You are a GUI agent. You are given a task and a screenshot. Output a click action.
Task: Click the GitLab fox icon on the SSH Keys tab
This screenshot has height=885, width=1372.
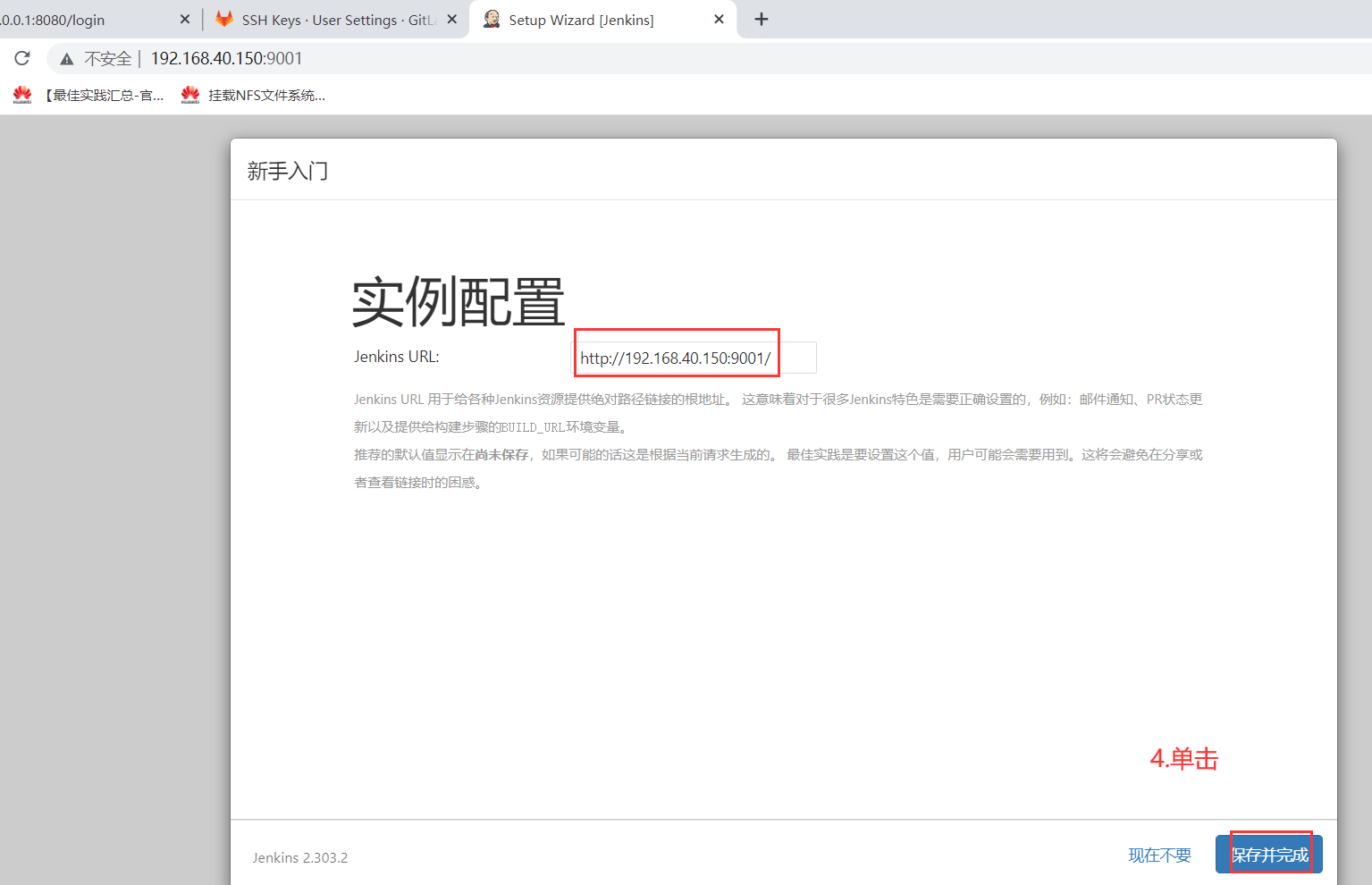[x=224, y=19]
